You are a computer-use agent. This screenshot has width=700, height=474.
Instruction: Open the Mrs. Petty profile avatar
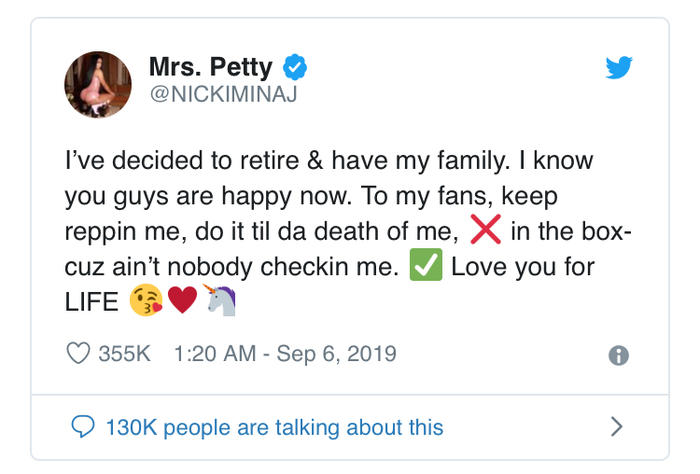98,84
